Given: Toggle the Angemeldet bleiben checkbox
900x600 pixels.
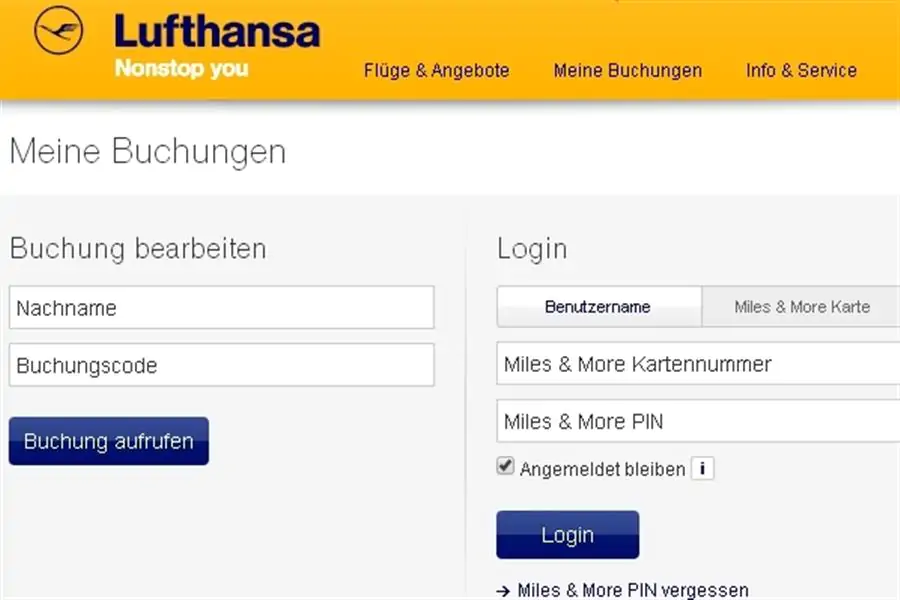Looking at the screenshot, I should tap(506, 467).
